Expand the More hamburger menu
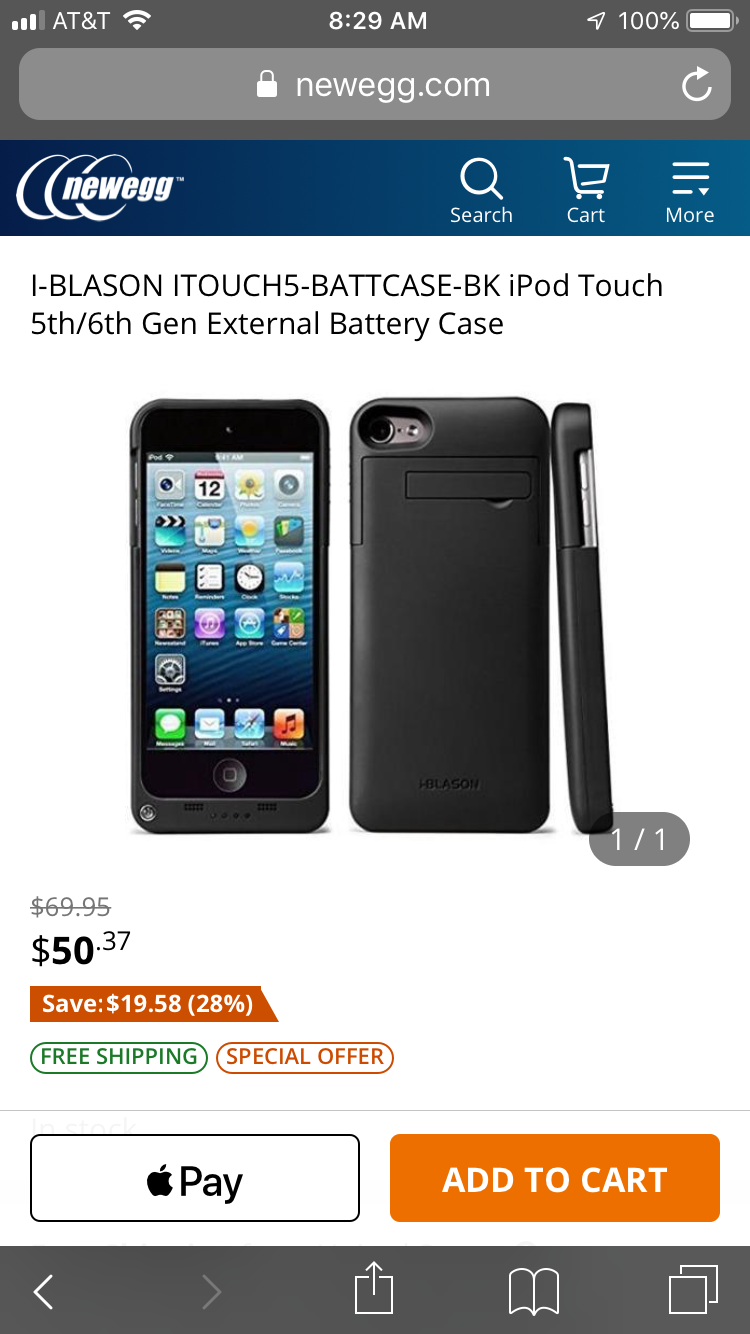This screenshot has height=1334, width=750. click(x=690, y=190)
